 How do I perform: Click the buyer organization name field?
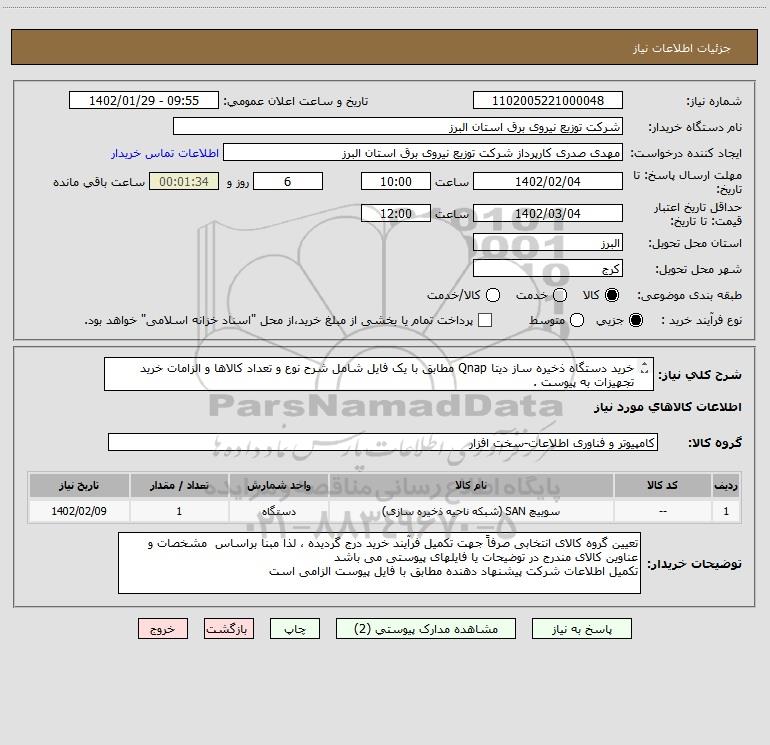point(398,126)
